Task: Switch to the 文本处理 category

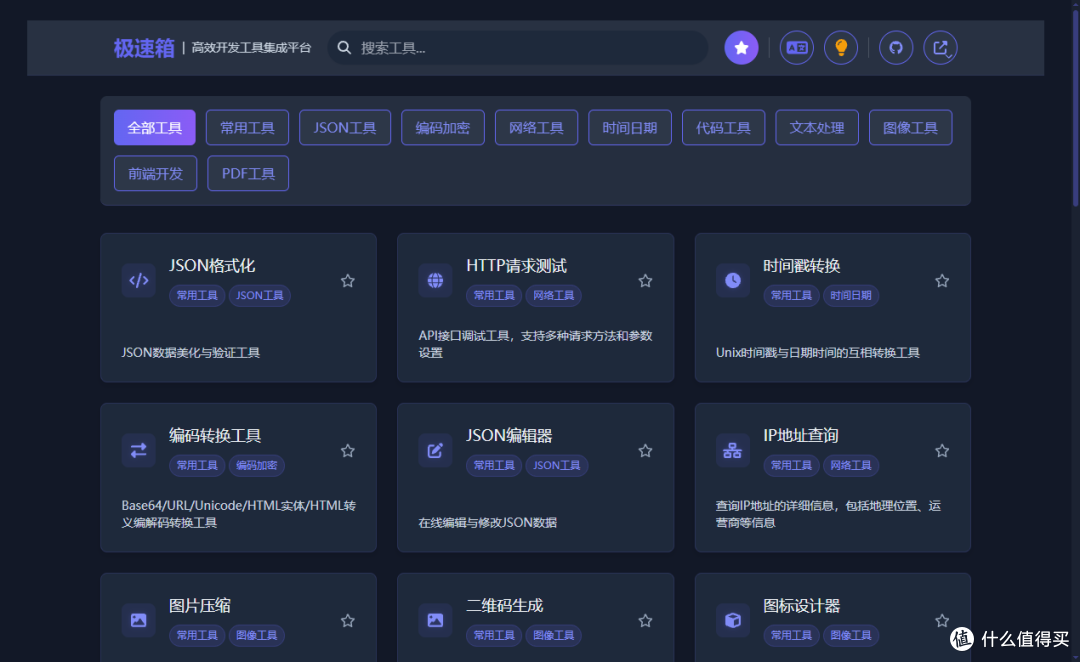Action: click(817, 127)
